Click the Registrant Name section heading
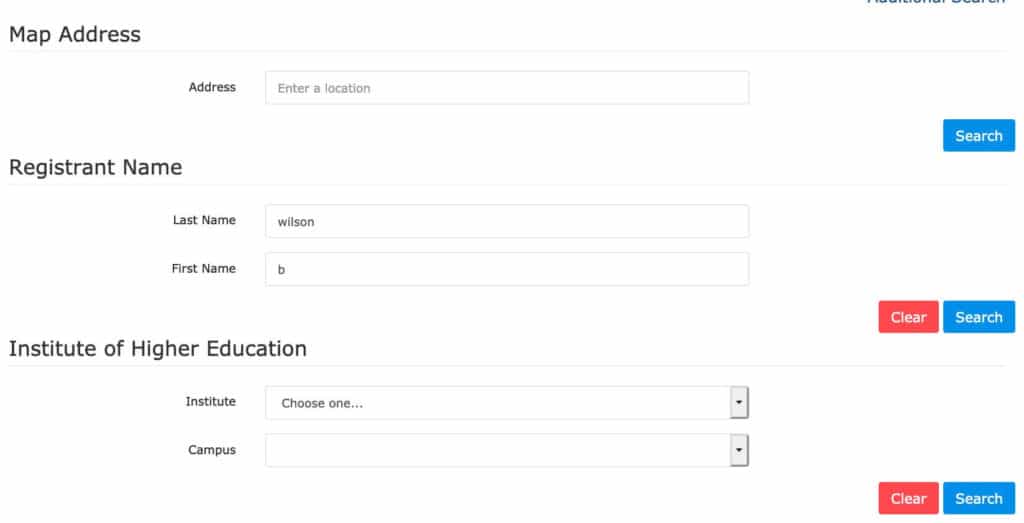Screen dimensions: 1024x523 coord(95,168)
